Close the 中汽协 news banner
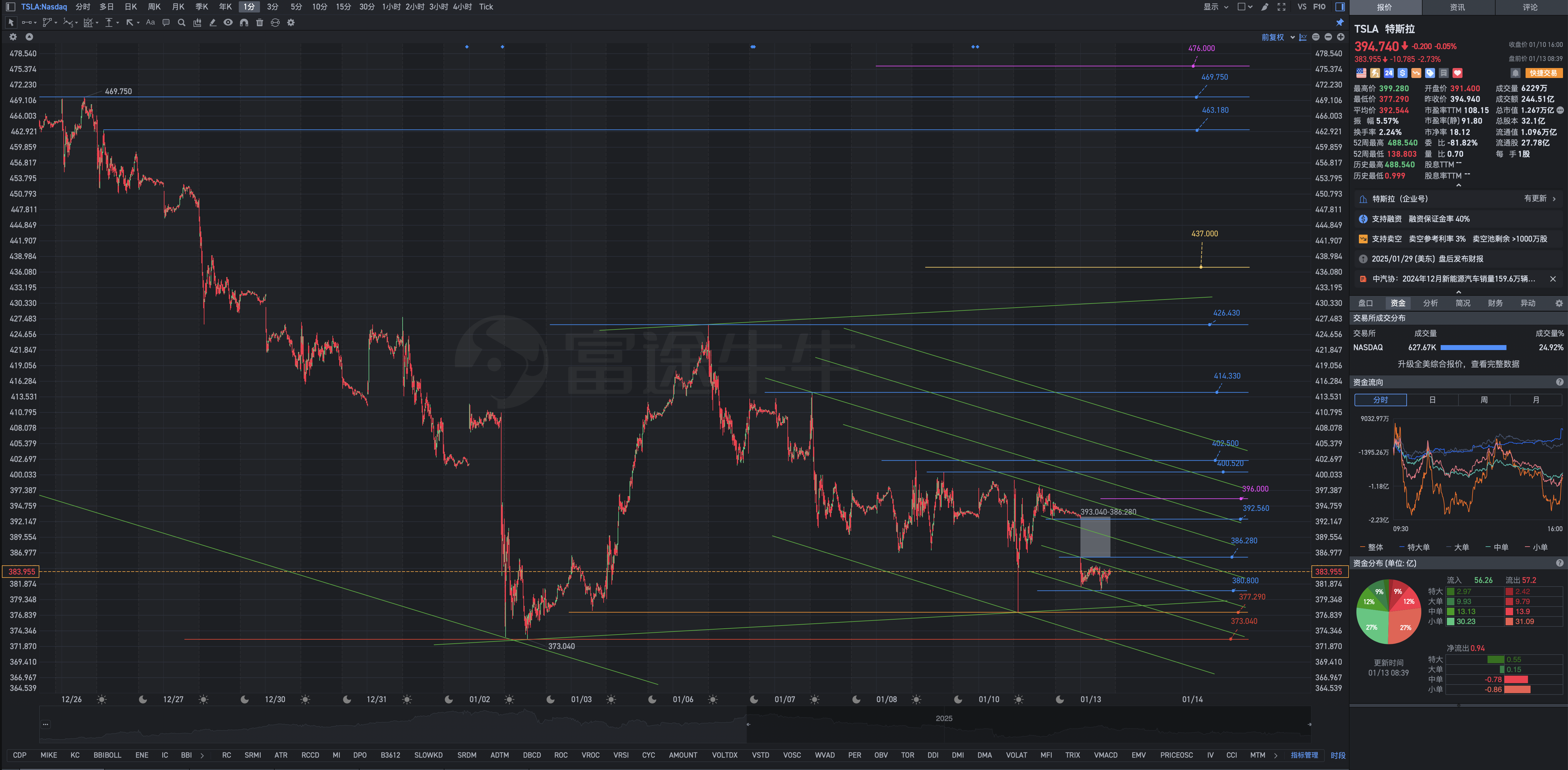Image resolution: width=1568 pixels, height=770 pixels. click(x=1553, y=279)
